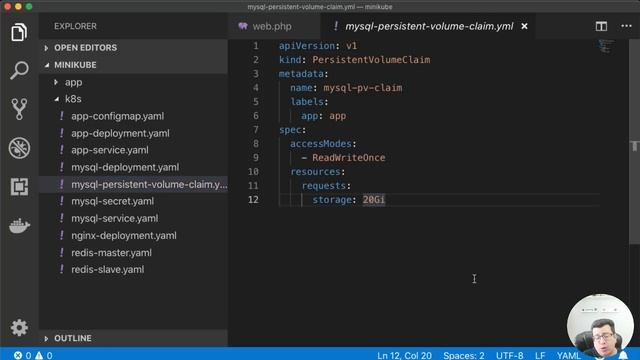Click the accessModes key on line 8
The width and height of the screenshot is (640, 360).
(321, 144)
